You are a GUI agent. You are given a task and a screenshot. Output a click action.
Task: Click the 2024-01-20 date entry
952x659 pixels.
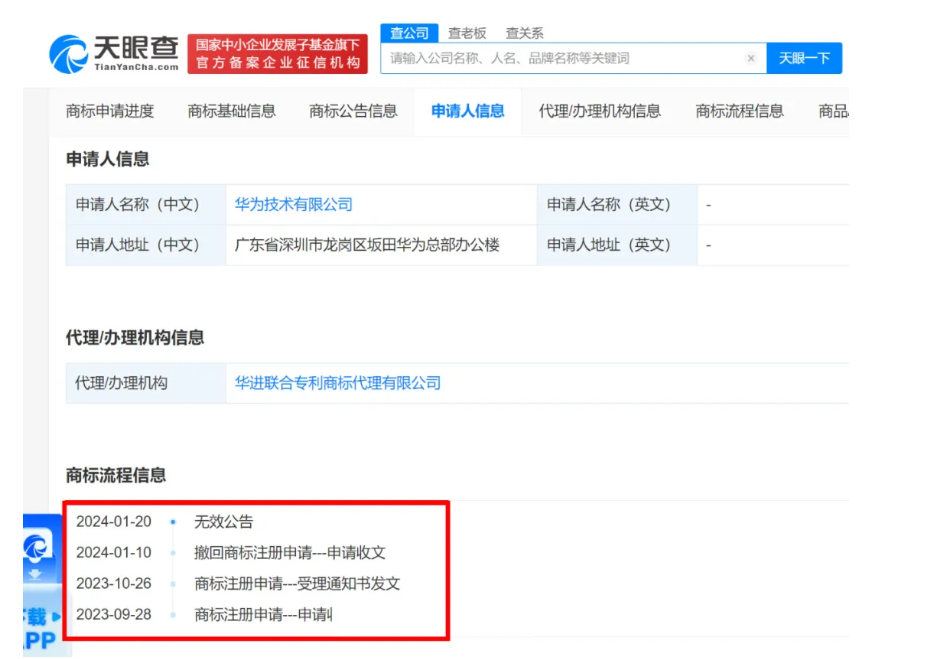[114, 522]
